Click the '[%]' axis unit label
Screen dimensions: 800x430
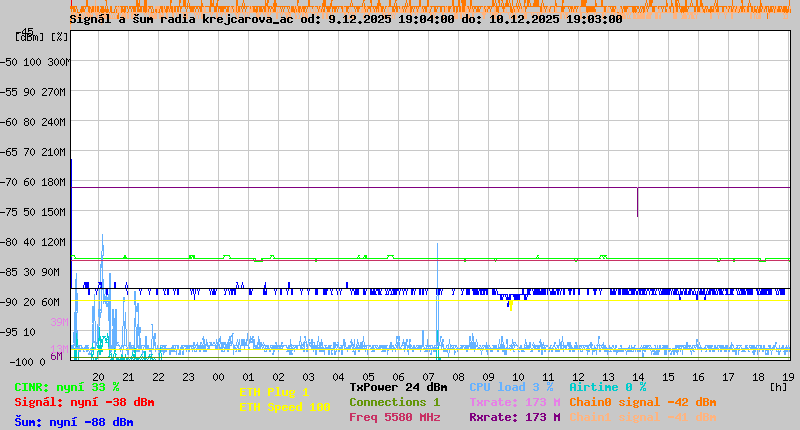tap(60, 37)
